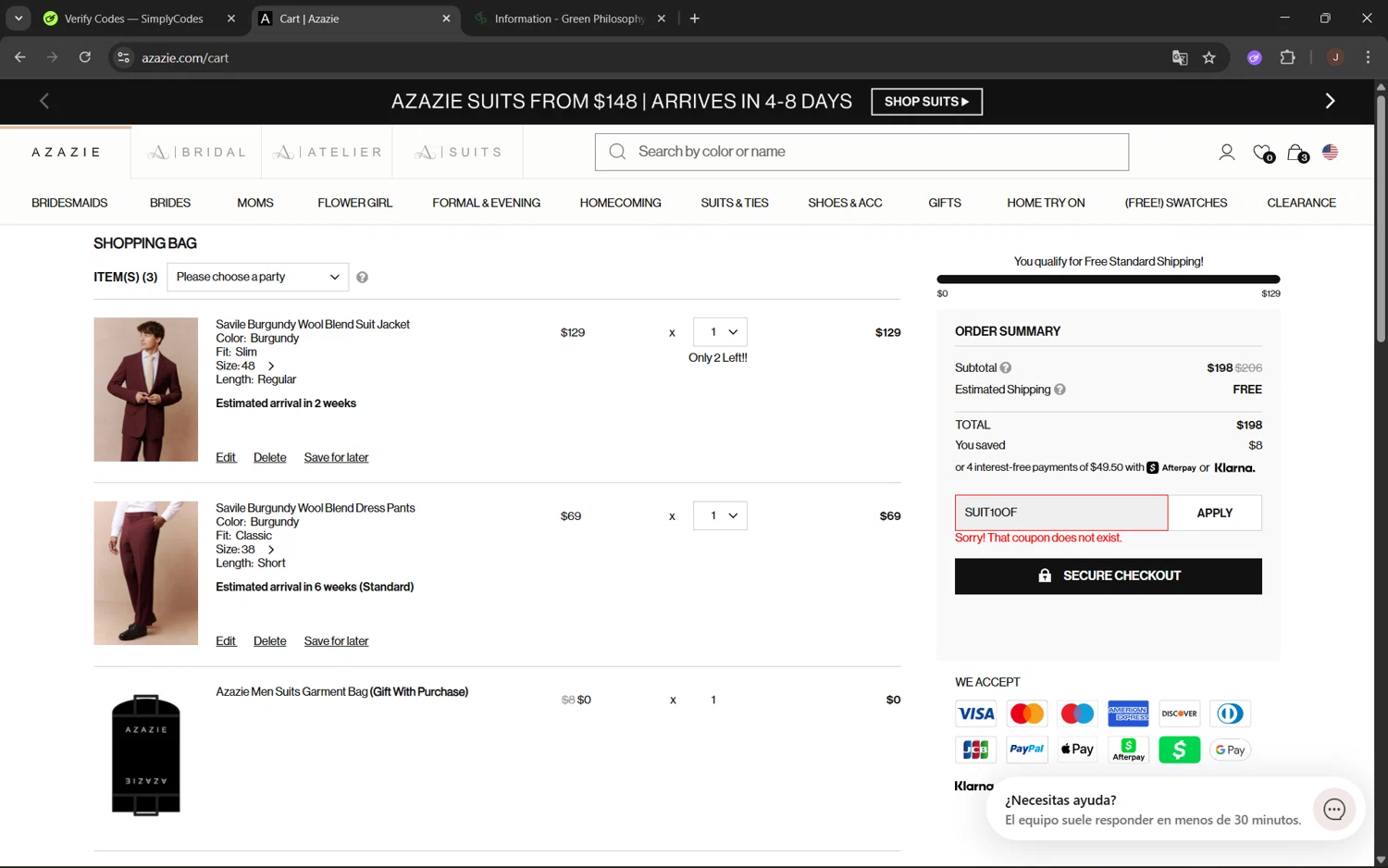Switch to the Azazie SUITS tab

[x=458, y=152]
